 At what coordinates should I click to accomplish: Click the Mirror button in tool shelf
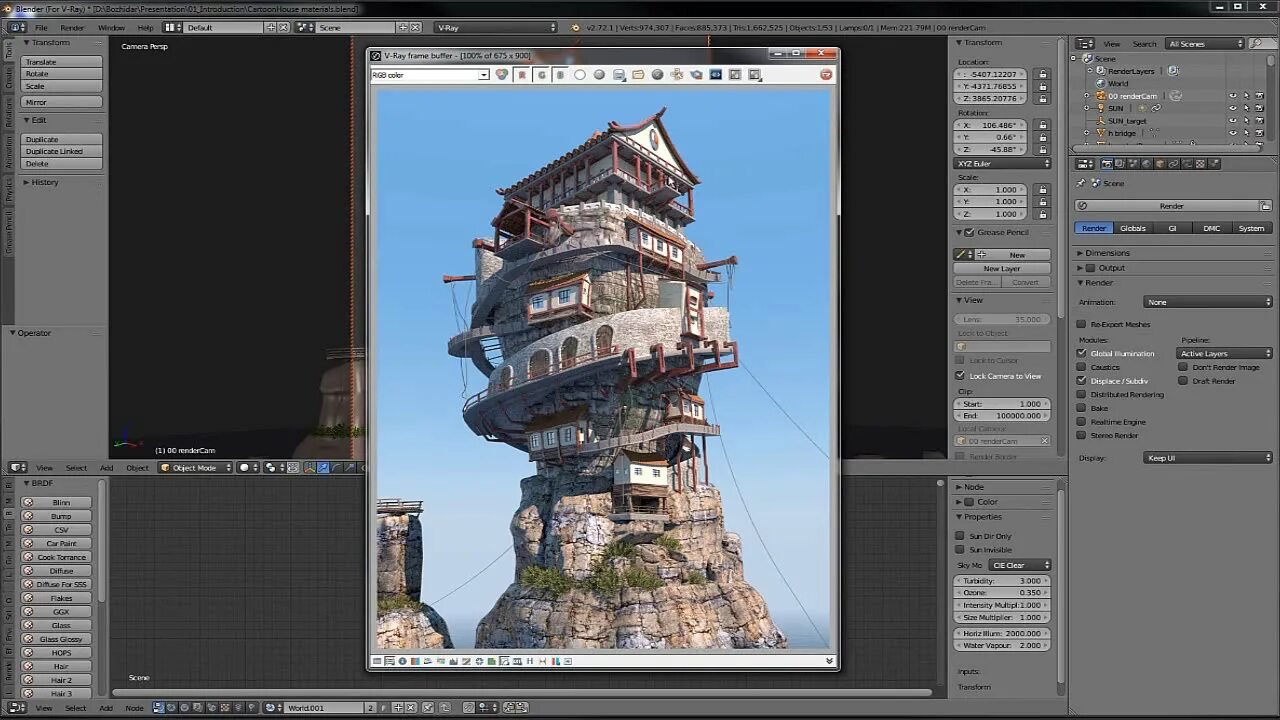click(x=61, y=102)
